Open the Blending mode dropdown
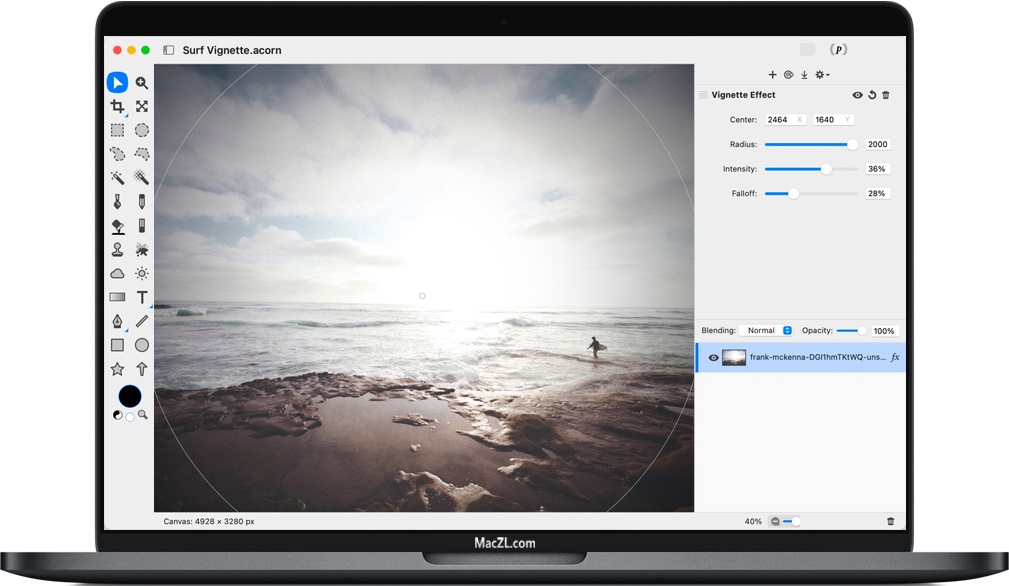The height and width of the screenshot is (586, 1009). coord(768,330)
